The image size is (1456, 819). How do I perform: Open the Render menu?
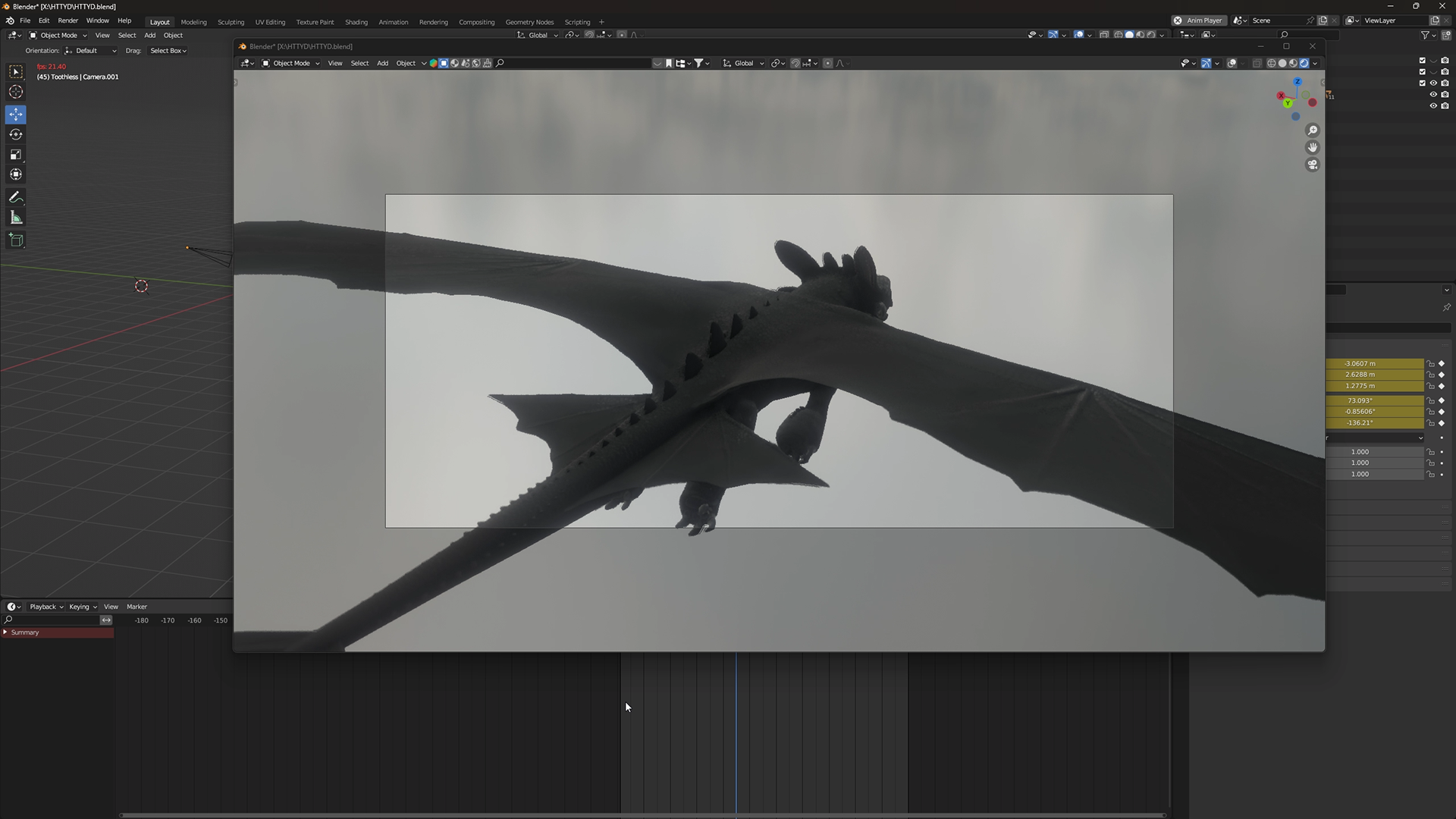(x=68, y=21)
